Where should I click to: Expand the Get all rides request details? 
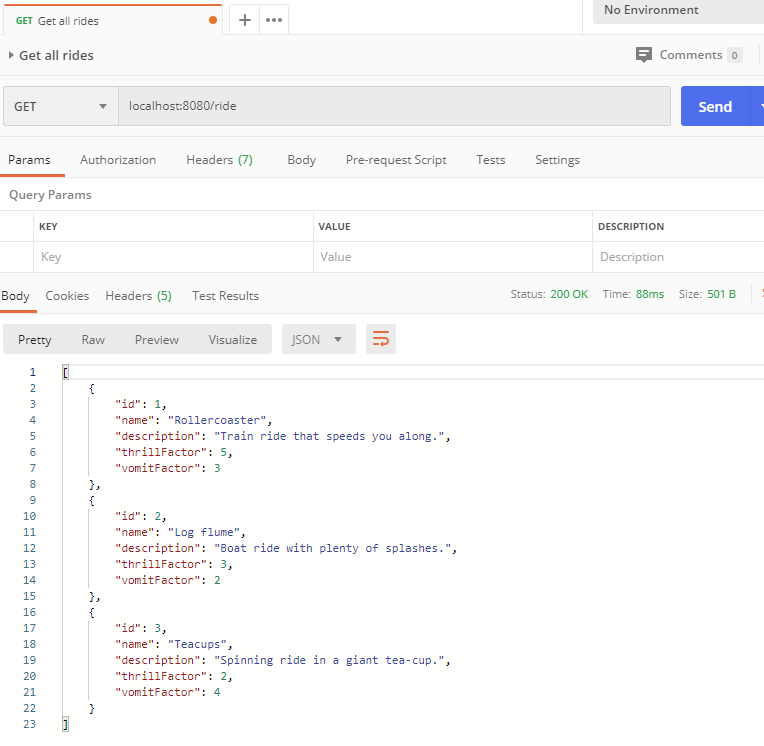(11, 56)
